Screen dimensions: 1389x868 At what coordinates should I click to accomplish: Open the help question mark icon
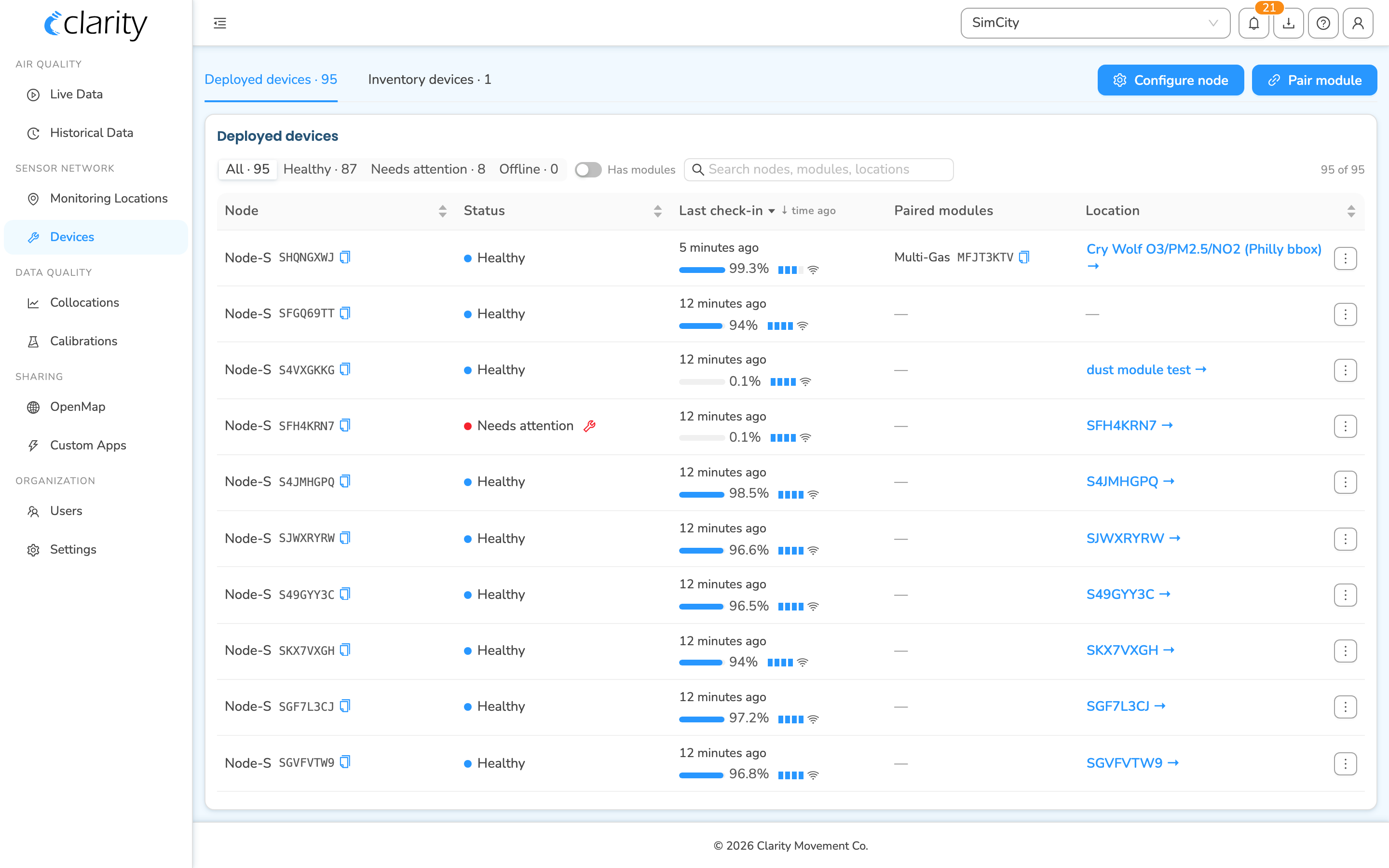[1323, 23]
